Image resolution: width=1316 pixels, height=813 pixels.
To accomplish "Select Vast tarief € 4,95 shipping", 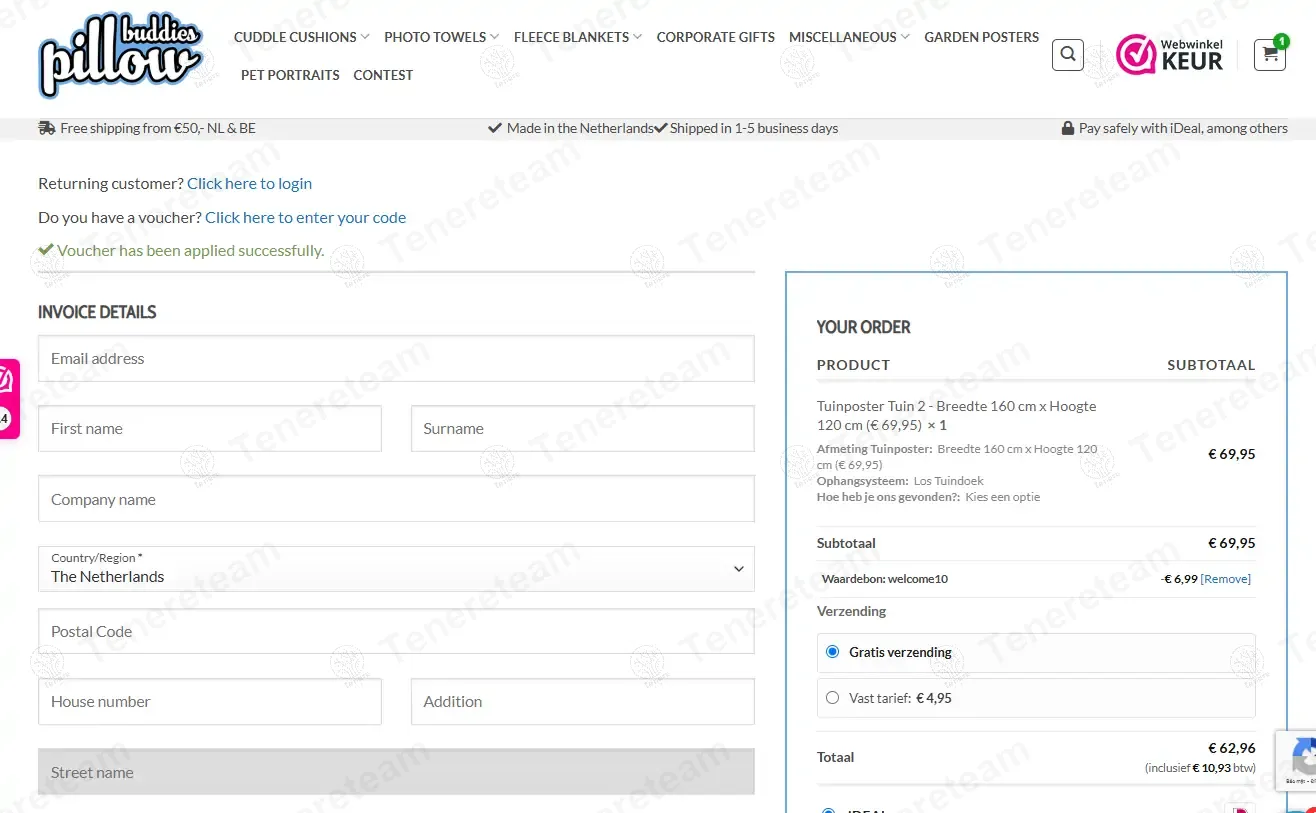I will (833, 698).
